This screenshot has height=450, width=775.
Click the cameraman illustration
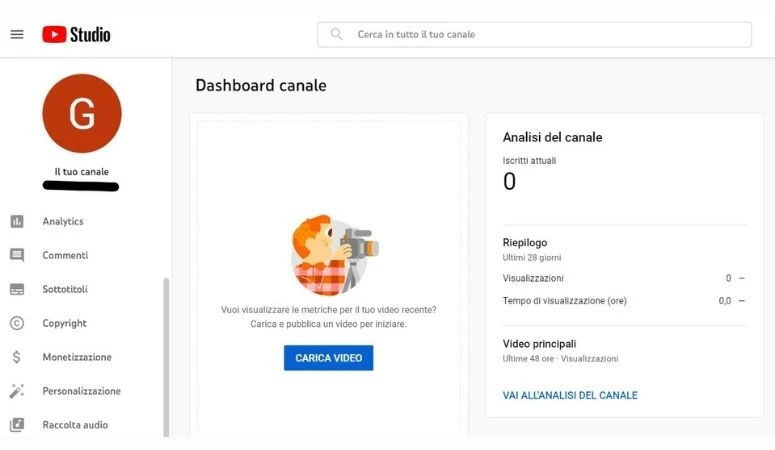pos(335,255)
